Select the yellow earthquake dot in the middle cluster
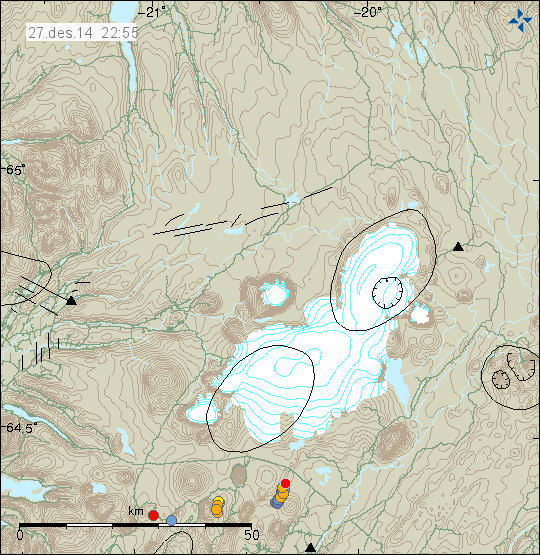Image resolution: width=540 pixels, height=555 pixels. point(219,500)
